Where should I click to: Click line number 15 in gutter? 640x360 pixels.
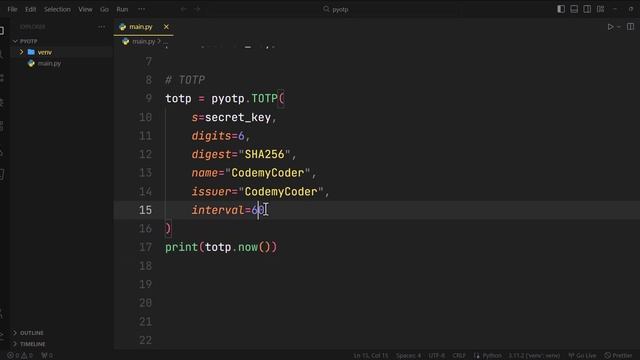(x=145, y=210)
